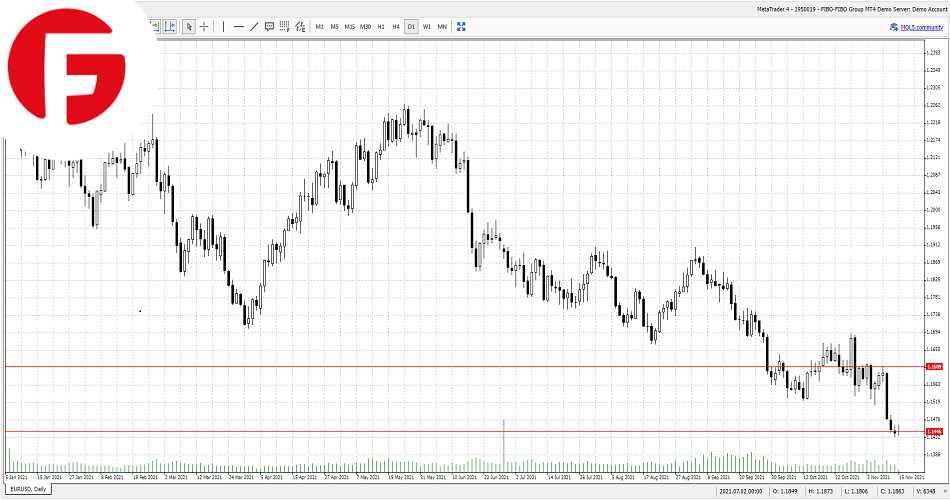Screen dimensions: 950x500
Task: Choose the horizontal line drawing tool
Action: point(239,27)
